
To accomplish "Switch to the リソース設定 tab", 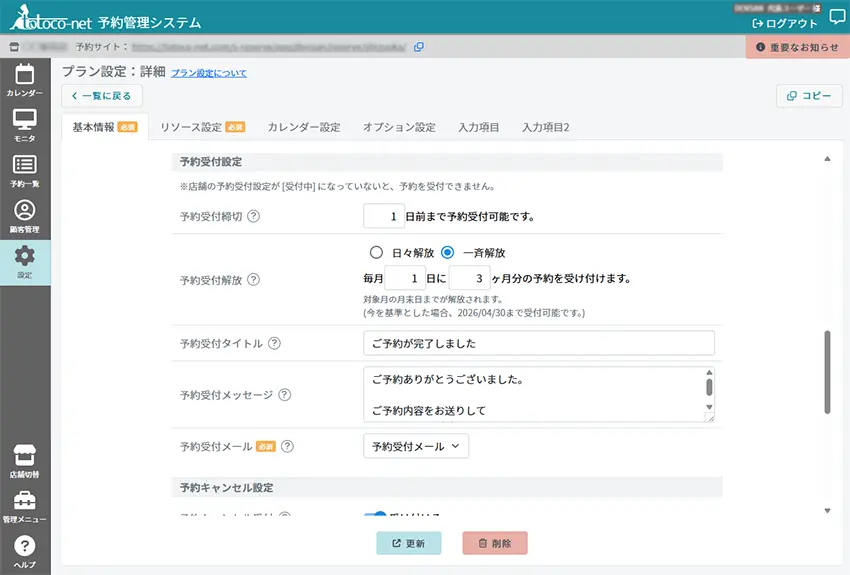I will (202, 127).
